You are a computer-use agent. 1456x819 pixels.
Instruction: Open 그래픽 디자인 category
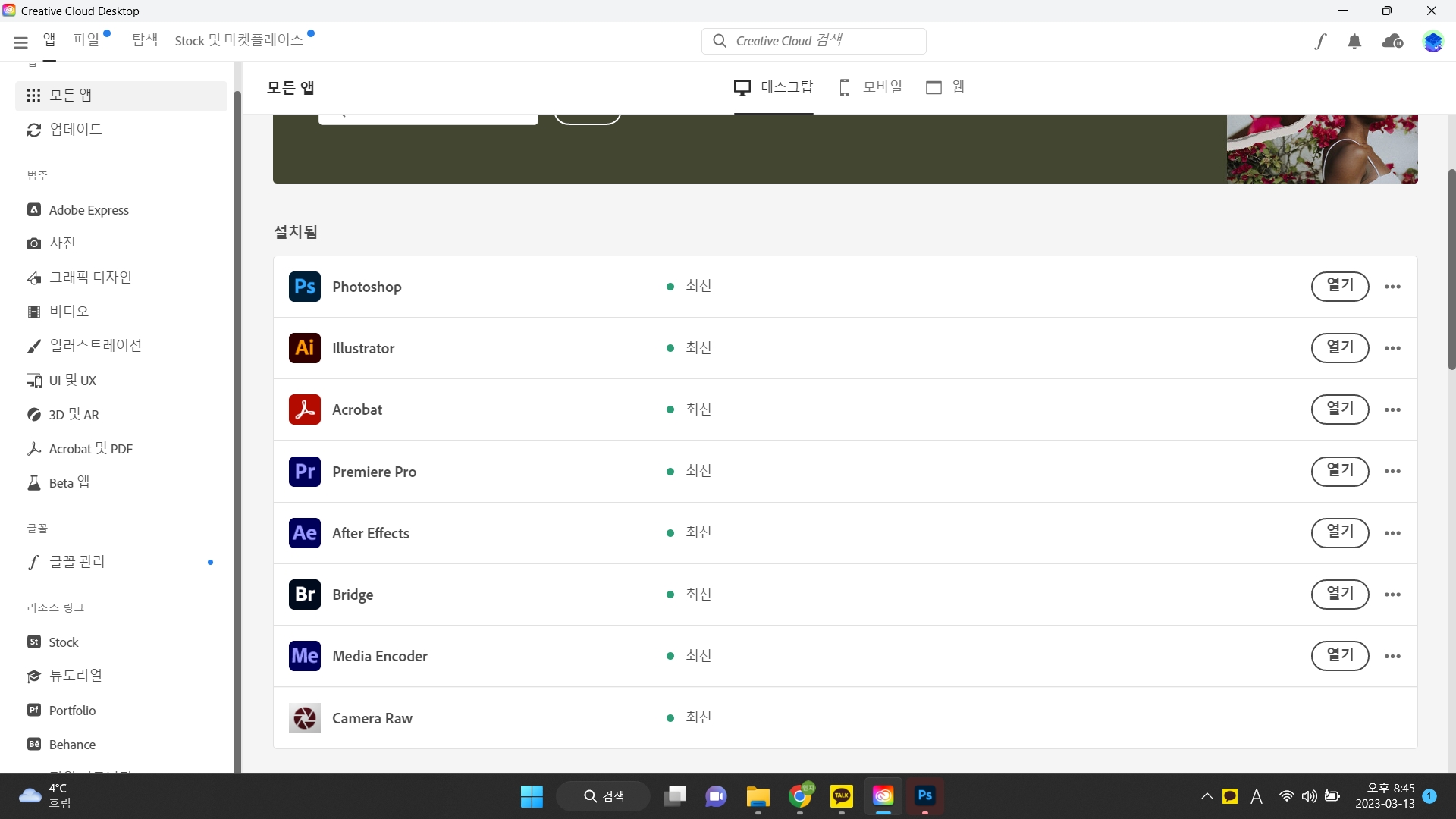[x=121, y=278]
